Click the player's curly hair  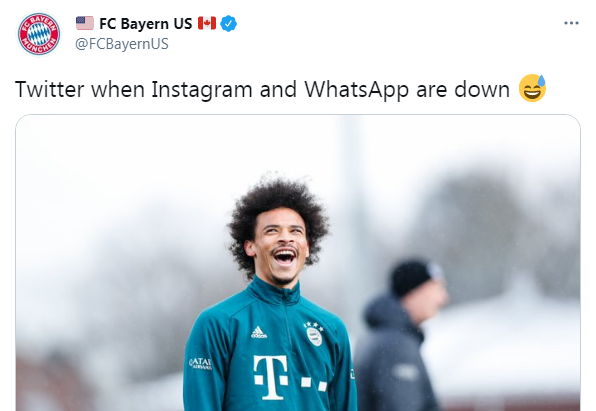tap(278, 213)
